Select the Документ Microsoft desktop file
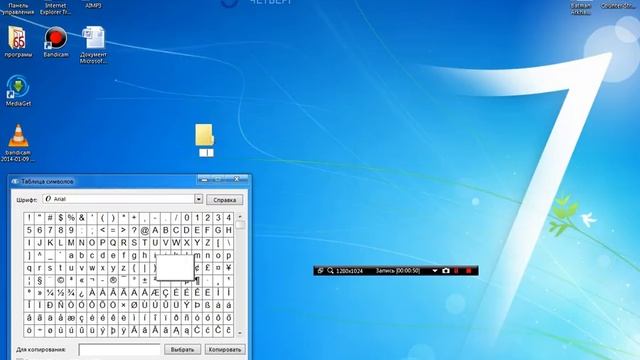This screenshot has width=640, height=360. click(93, 45)
